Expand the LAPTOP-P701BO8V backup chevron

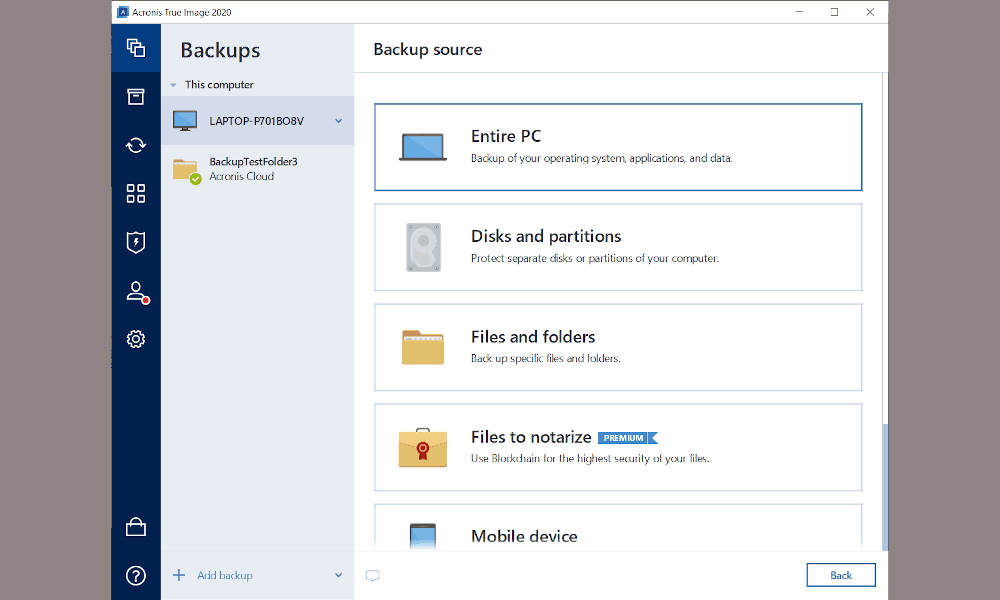click(339, 121)
